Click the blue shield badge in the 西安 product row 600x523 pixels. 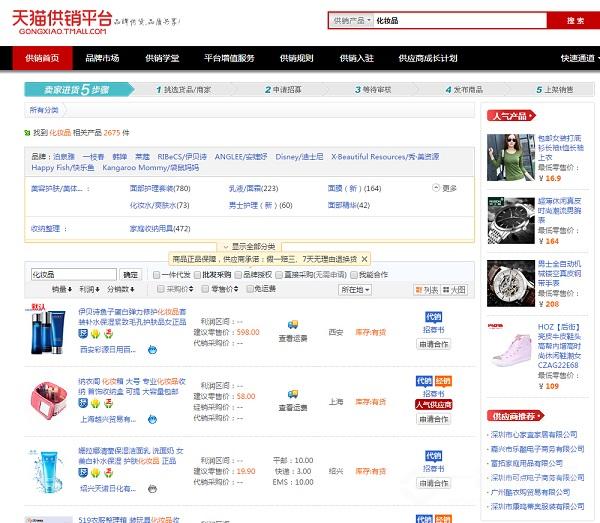(x=83, y=334)
